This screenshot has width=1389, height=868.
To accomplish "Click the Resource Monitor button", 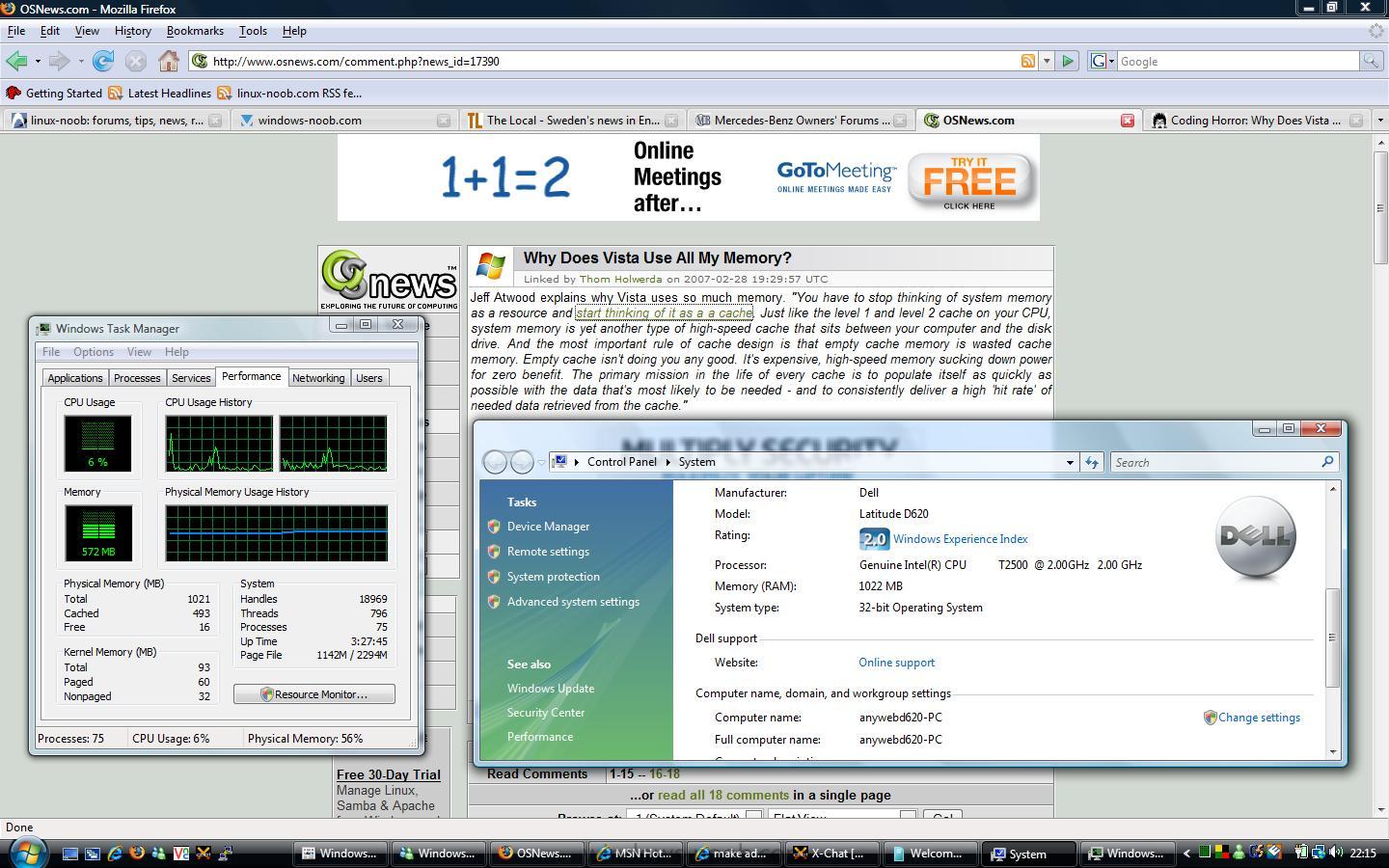I will click(313, 694).
